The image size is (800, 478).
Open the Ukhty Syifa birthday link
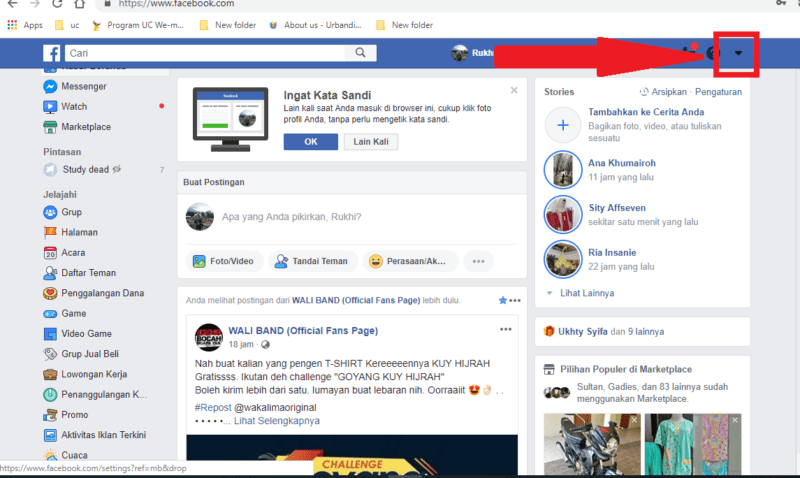pyautogui.click(x=582, y=332)
